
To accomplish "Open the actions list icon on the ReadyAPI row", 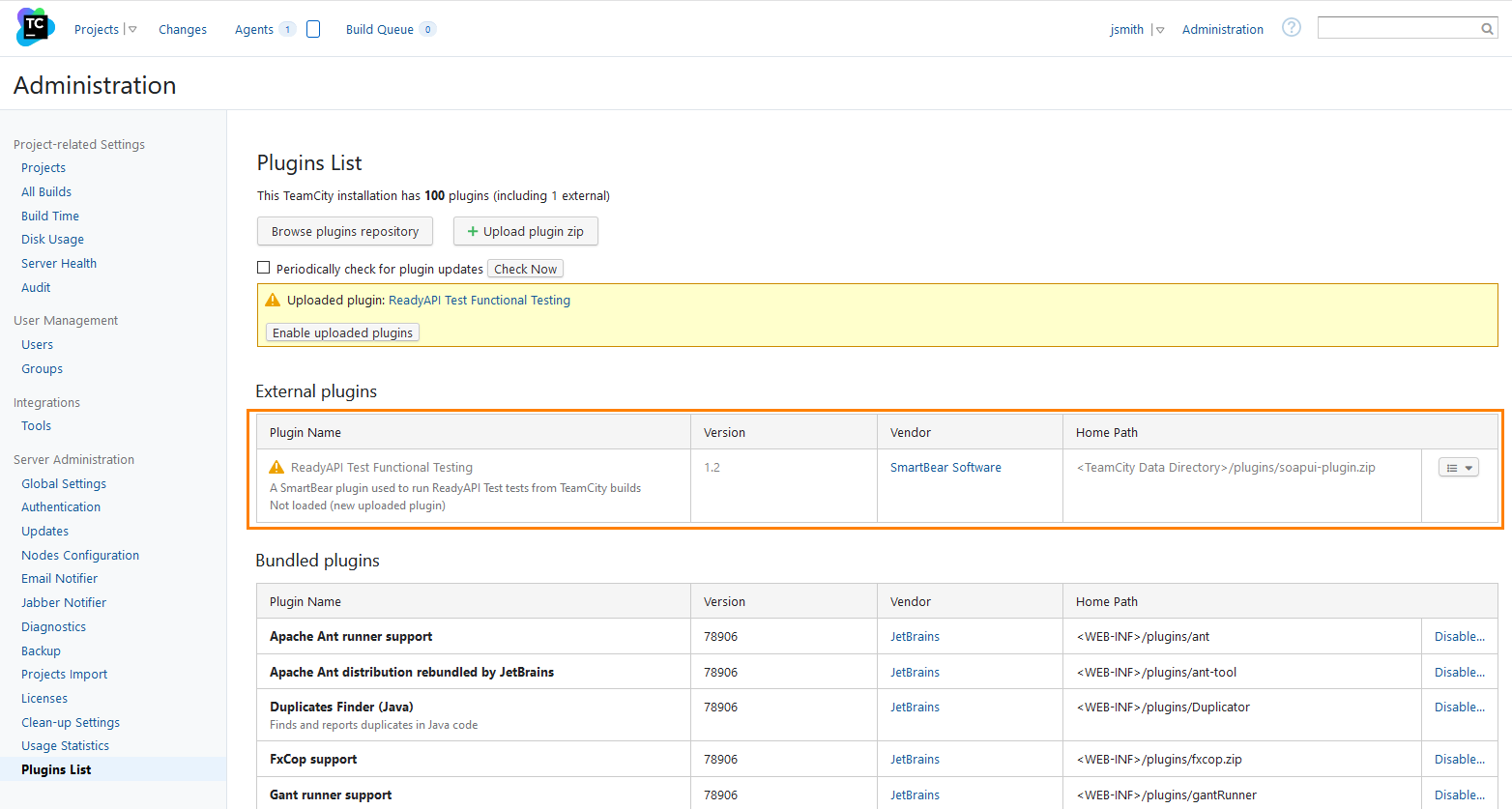I will click(x=1453, y=467).
